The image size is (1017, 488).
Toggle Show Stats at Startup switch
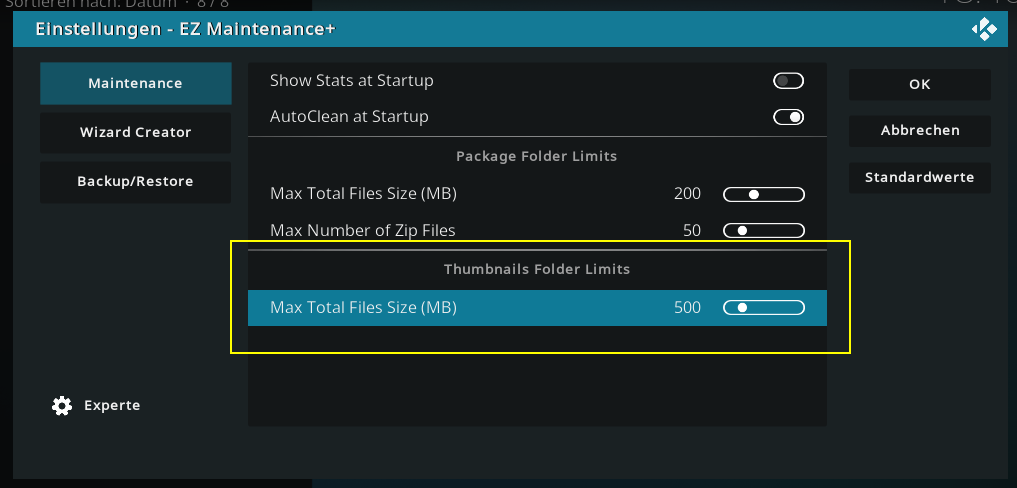coord(788,81)
